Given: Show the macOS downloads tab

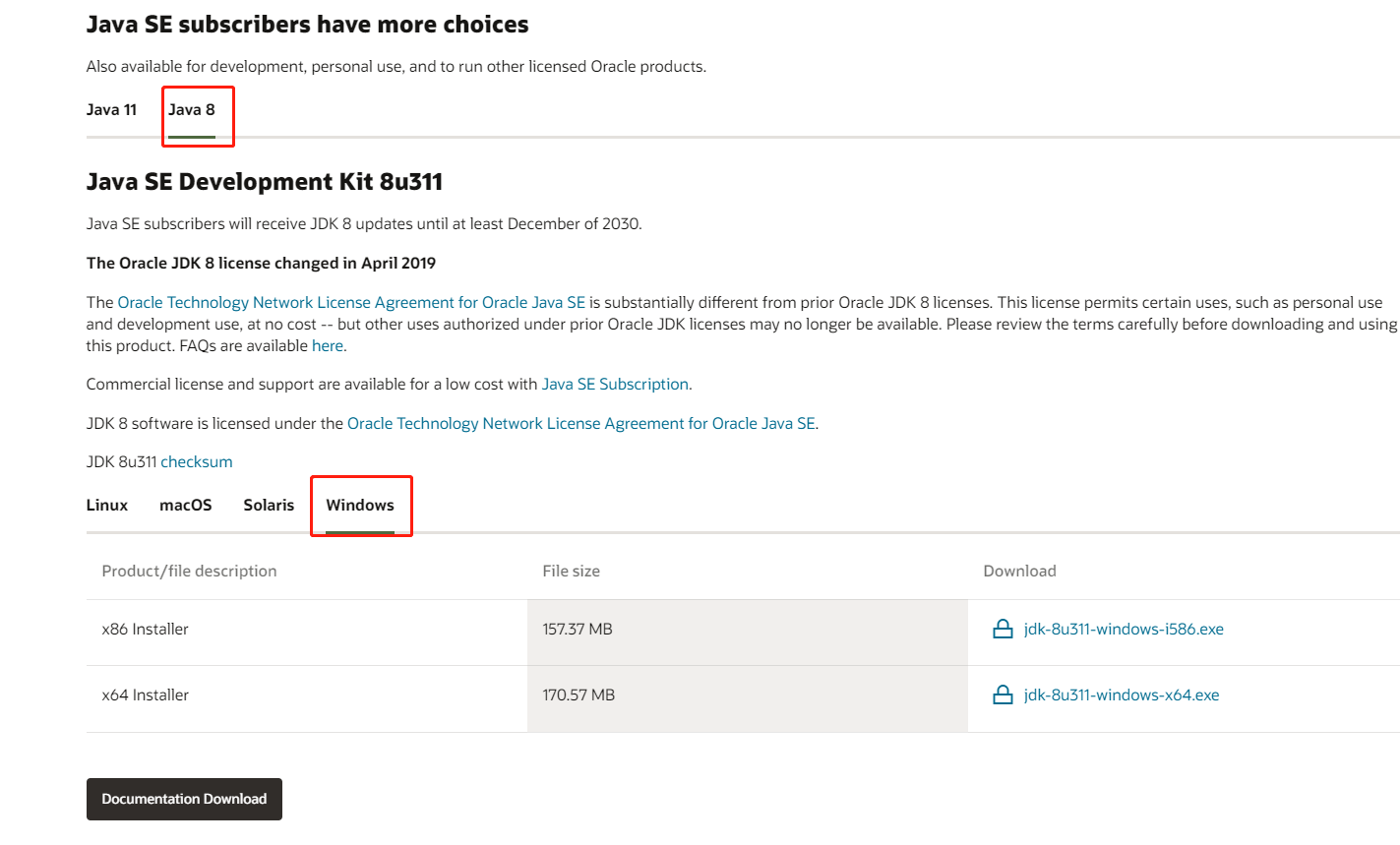Looking at the screenshot, I should point(186,506).
